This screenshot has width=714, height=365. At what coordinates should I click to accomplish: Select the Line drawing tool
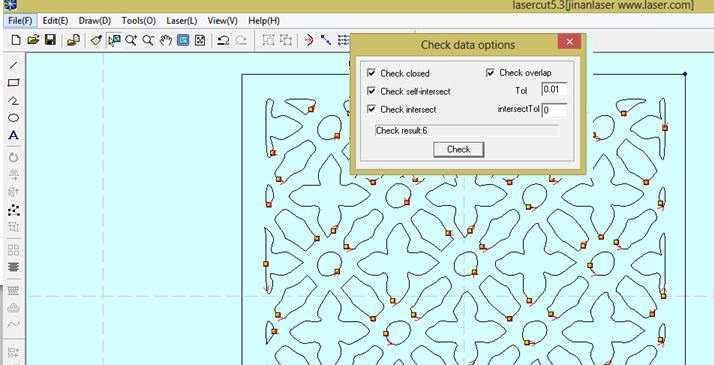pos(14,65)
